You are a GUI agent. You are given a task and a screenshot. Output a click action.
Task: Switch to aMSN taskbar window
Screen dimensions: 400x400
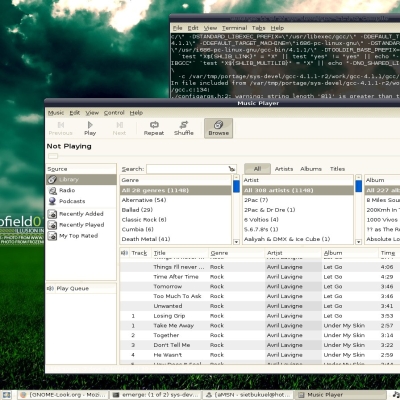[x=247, y=395]
